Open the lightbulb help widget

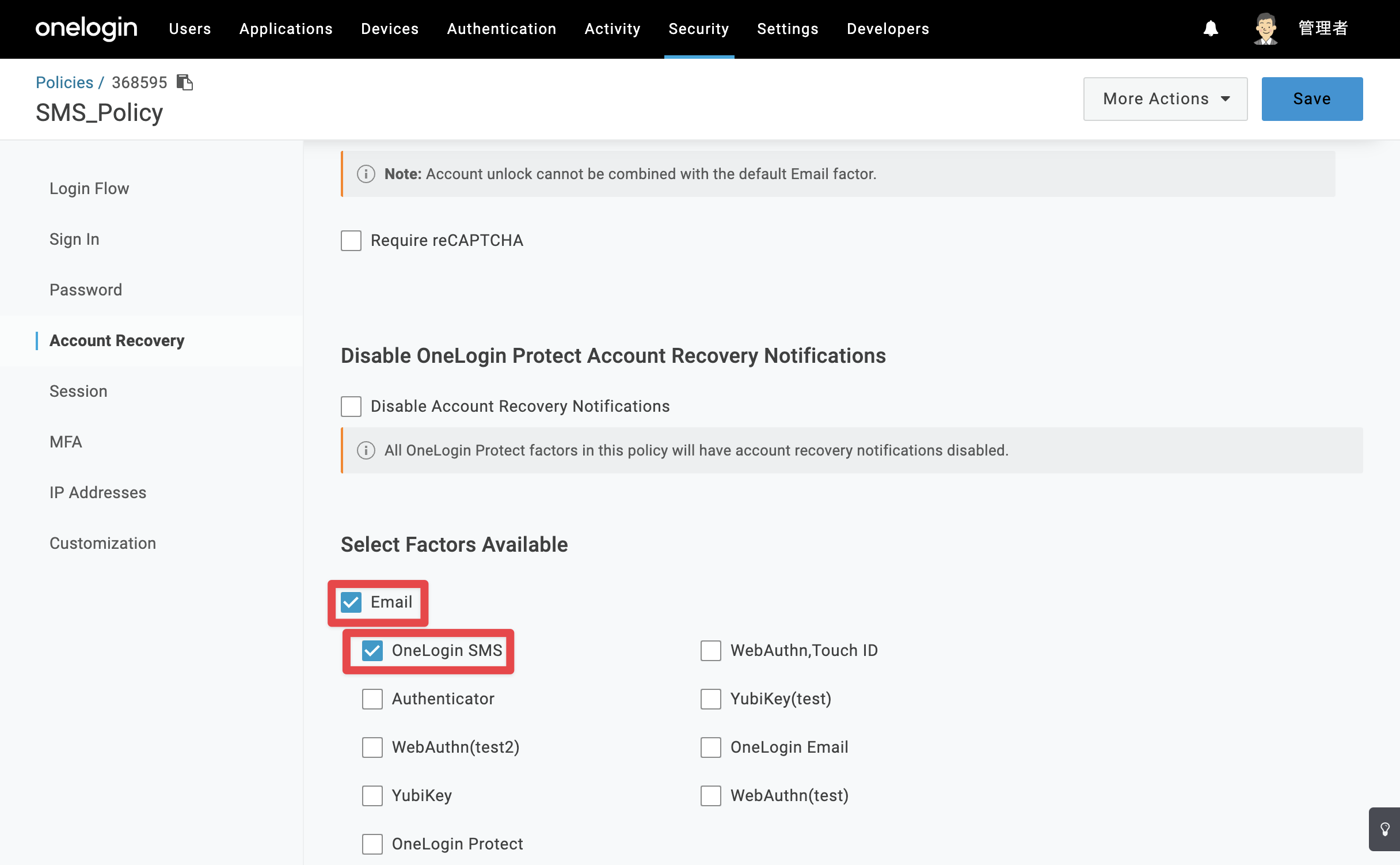pos(1384,829)
